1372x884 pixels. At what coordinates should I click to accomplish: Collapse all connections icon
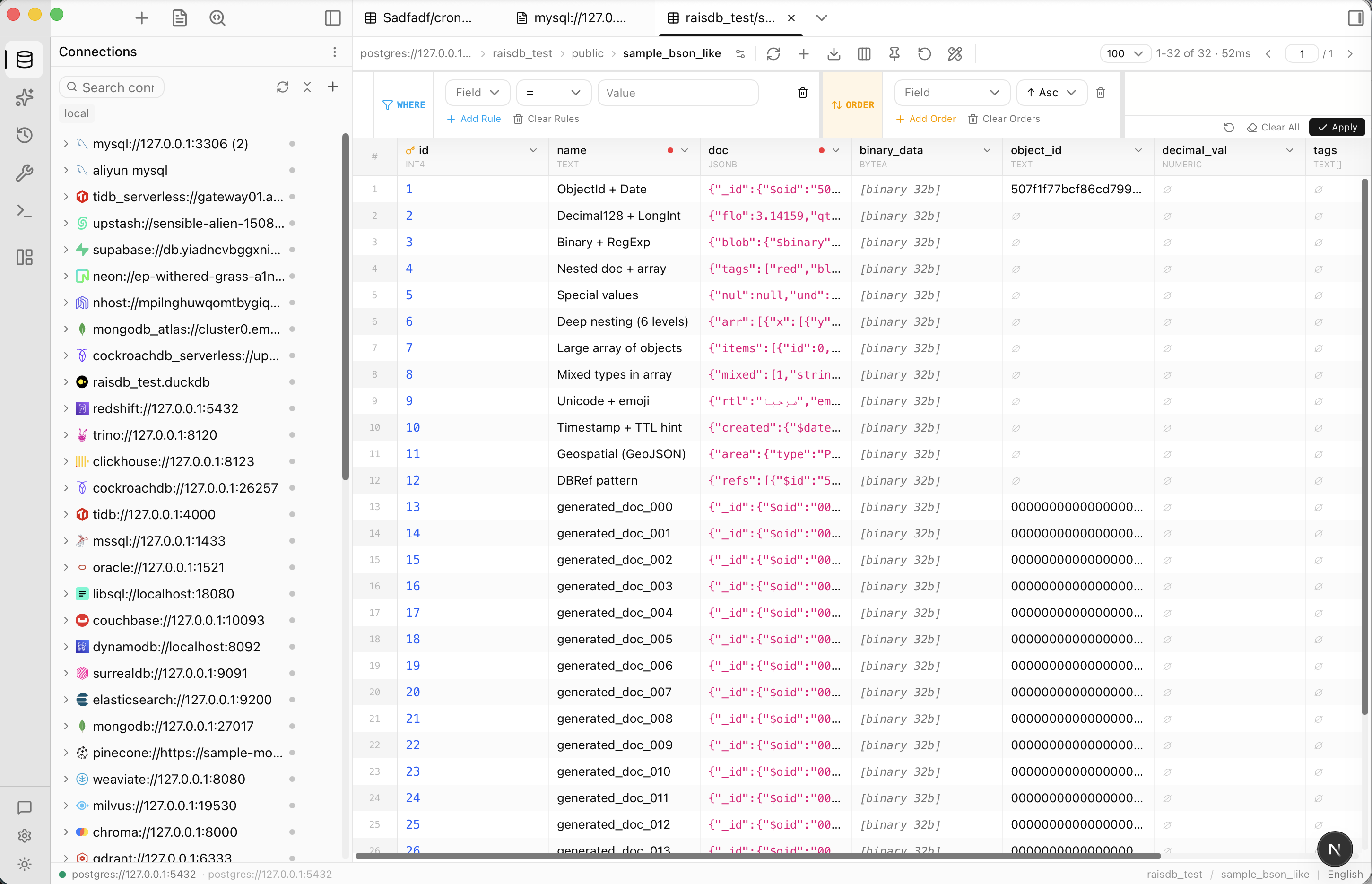(308, 87)
